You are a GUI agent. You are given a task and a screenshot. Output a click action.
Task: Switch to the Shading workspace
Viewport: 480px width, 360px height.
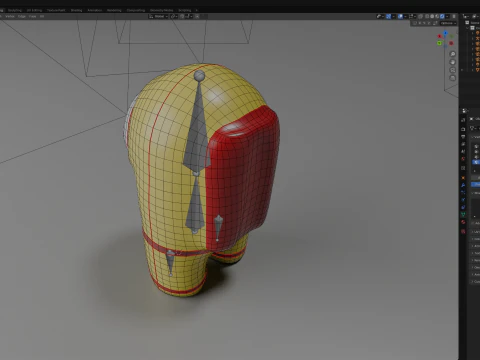coord(76,10)
